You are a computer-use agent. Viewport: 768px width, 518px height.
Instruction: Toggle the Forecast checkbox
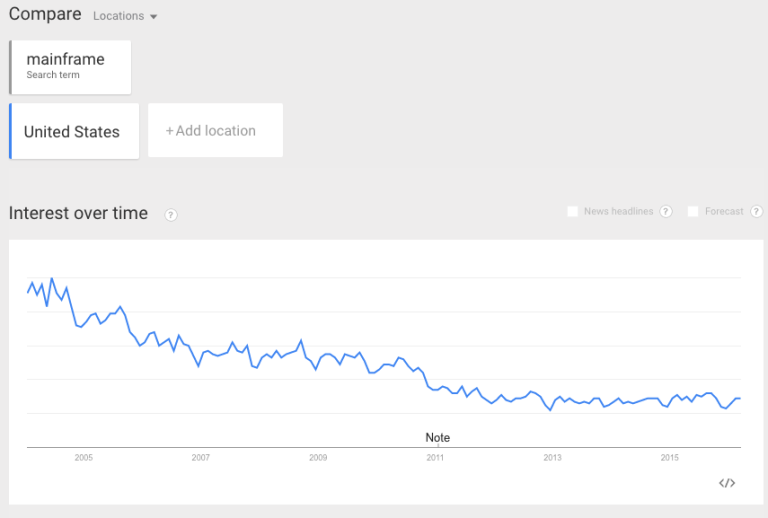pos(693,211)
